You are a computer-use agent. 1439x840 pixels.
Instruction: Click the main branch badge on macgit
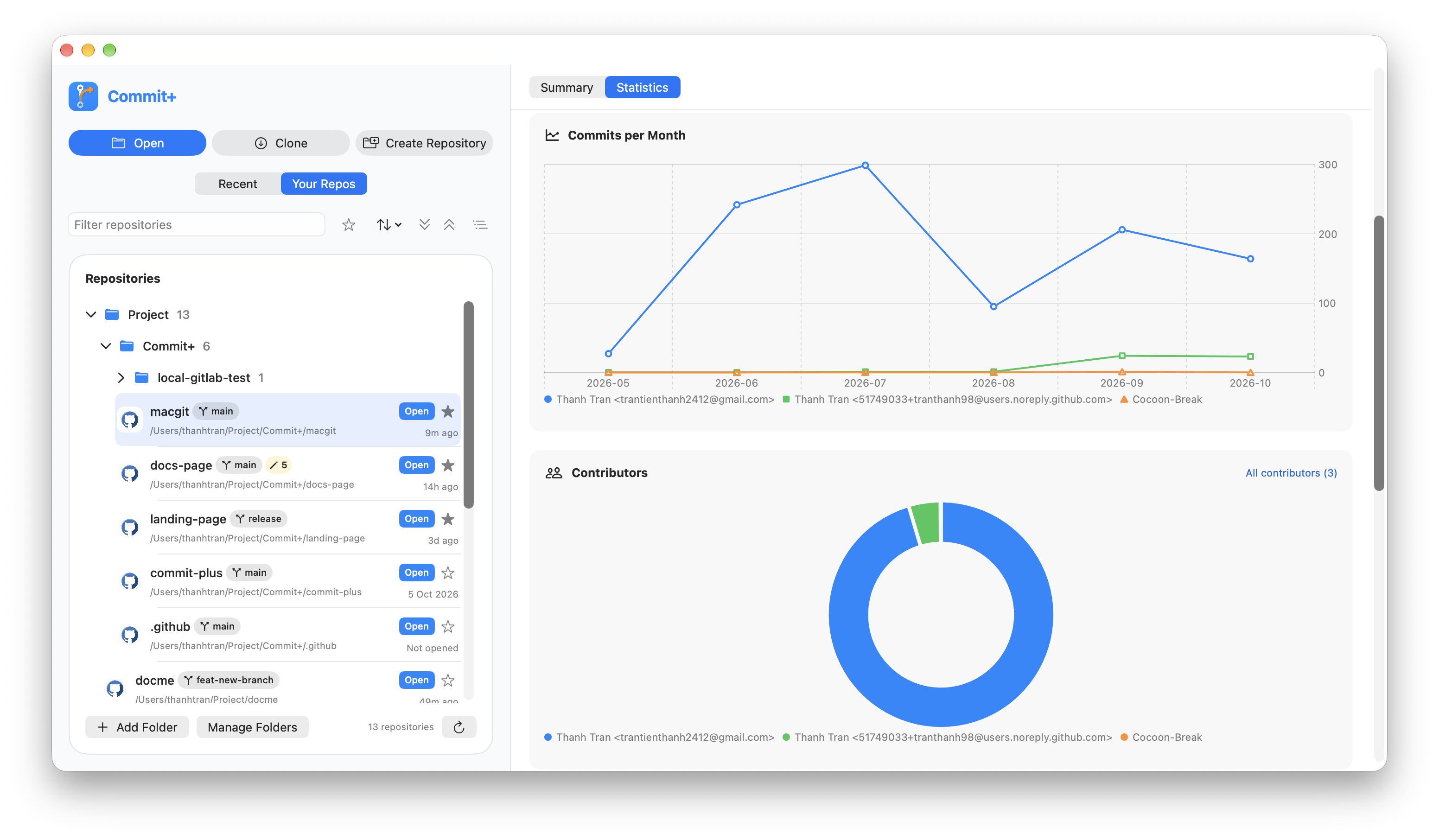[216, 411]
